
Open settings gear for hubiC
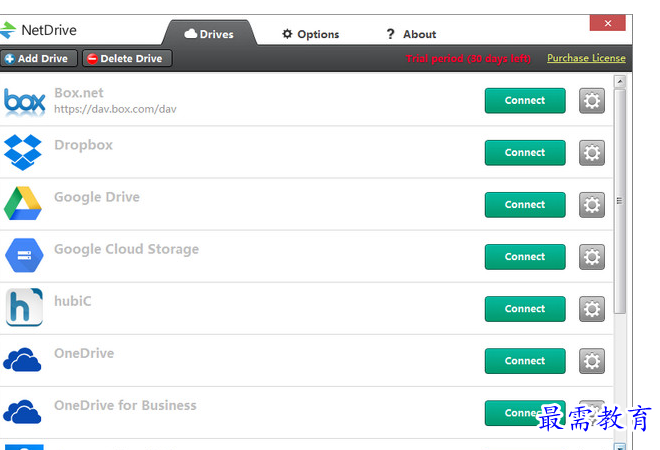pos(591,309)
